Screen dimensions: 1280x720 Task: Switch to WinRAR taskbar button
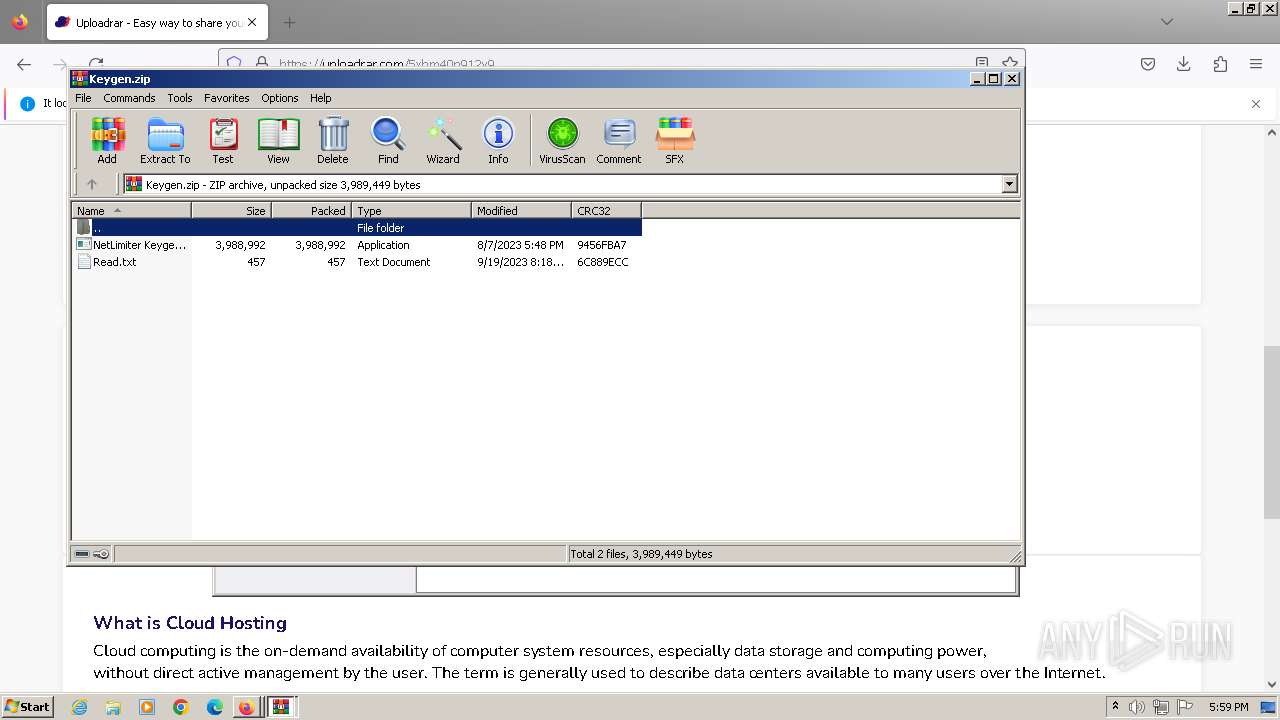click(281, 707)
